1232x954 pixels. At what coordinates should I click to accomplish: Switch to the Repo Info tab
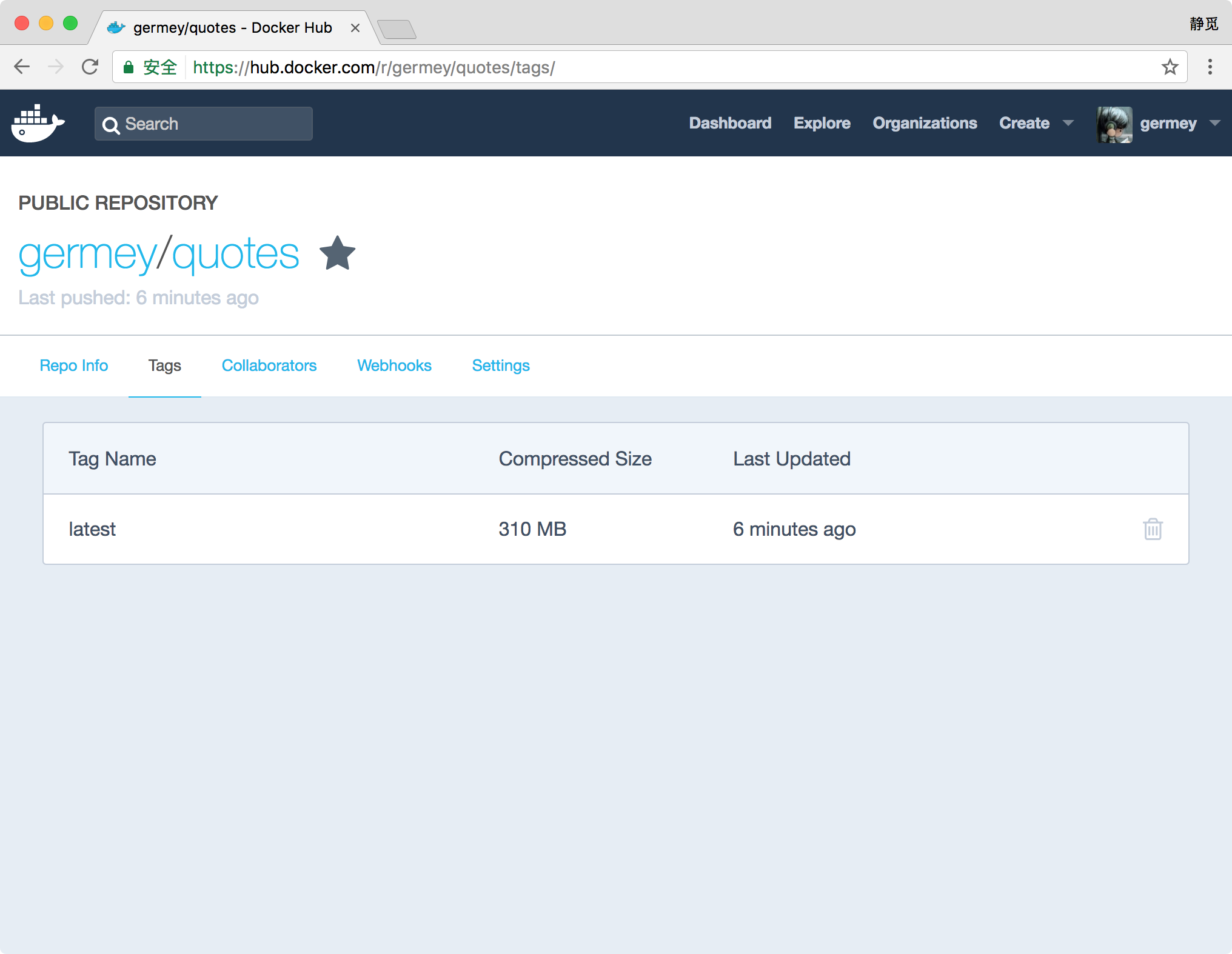tap(74, 365)
